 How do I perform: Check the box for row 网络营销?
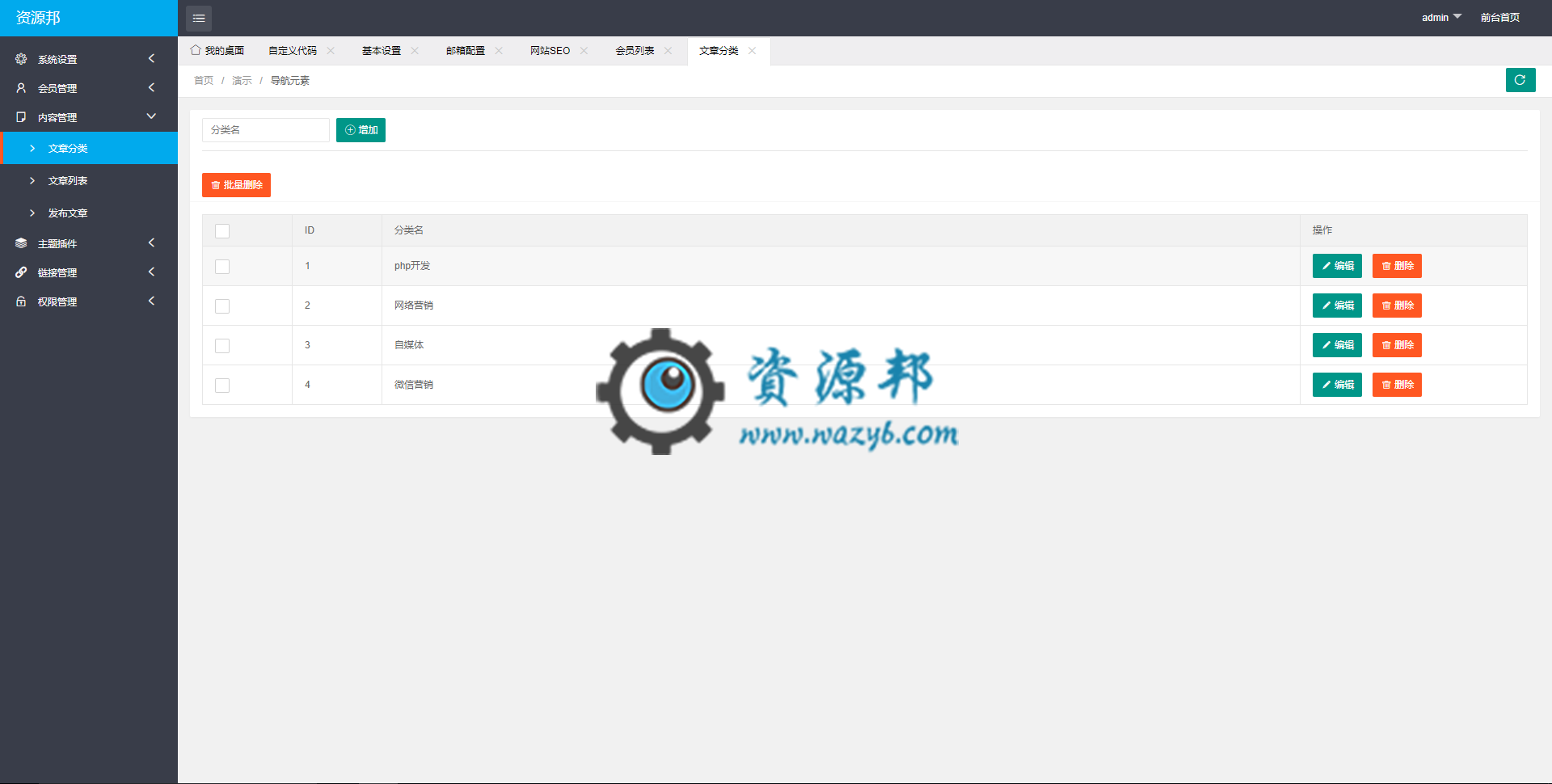pos(222,306)
